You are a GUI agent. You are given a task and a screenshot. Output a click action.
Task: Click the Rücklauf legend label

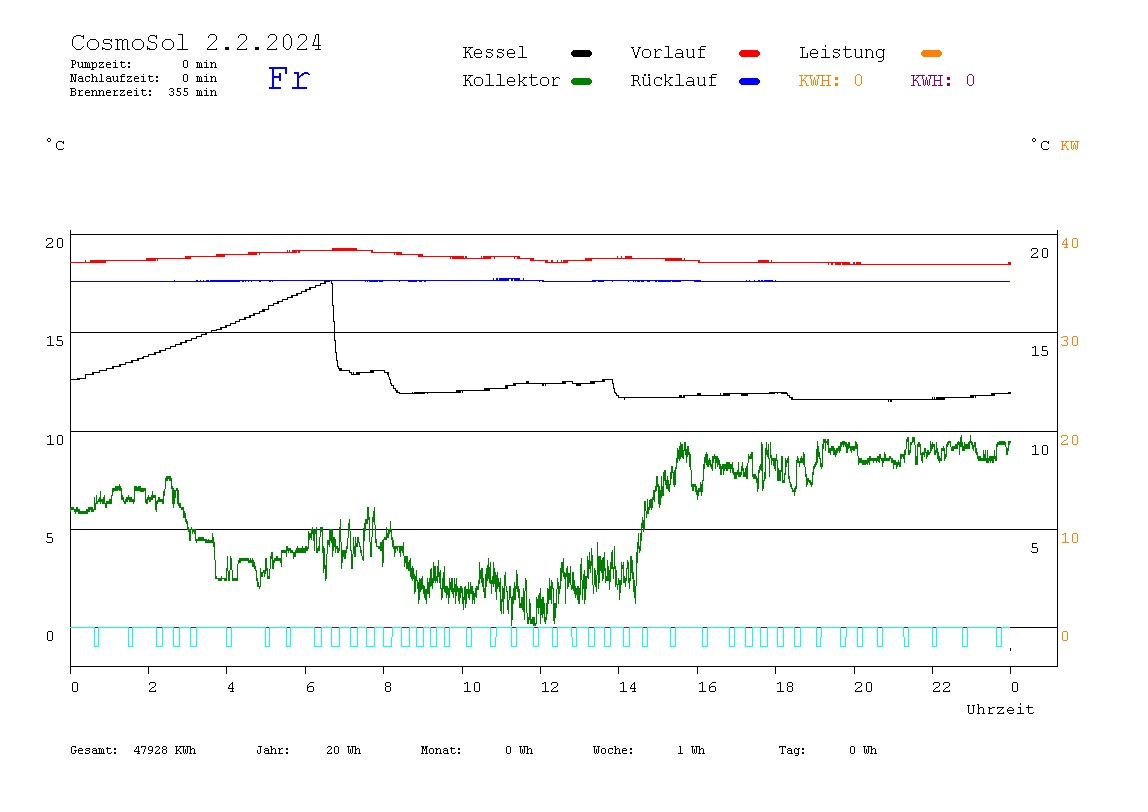point(674,81)
